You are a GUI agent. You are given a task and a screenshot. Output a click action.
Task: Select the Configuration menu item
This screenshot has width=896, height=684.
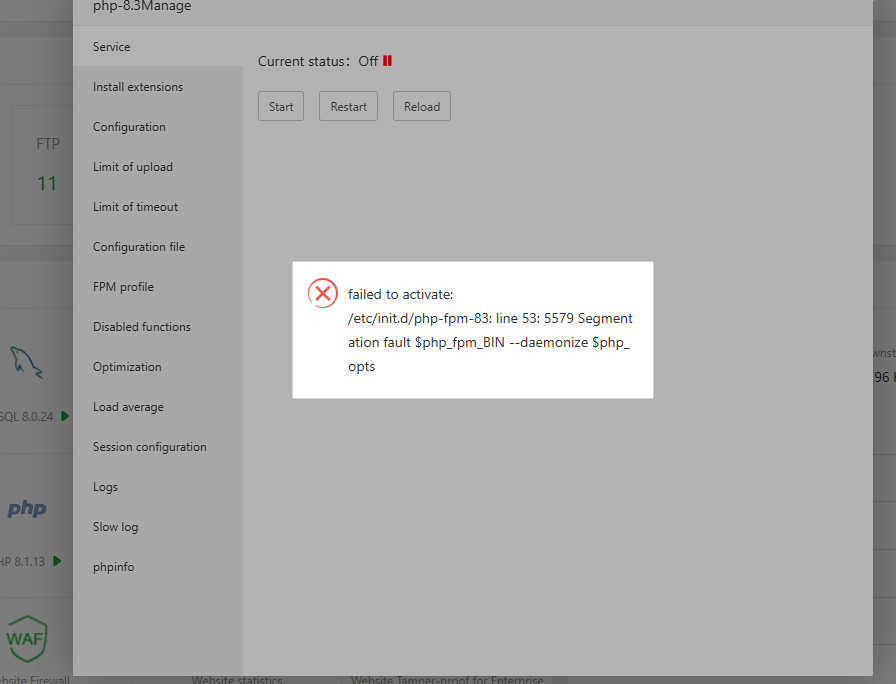(158, 127)
